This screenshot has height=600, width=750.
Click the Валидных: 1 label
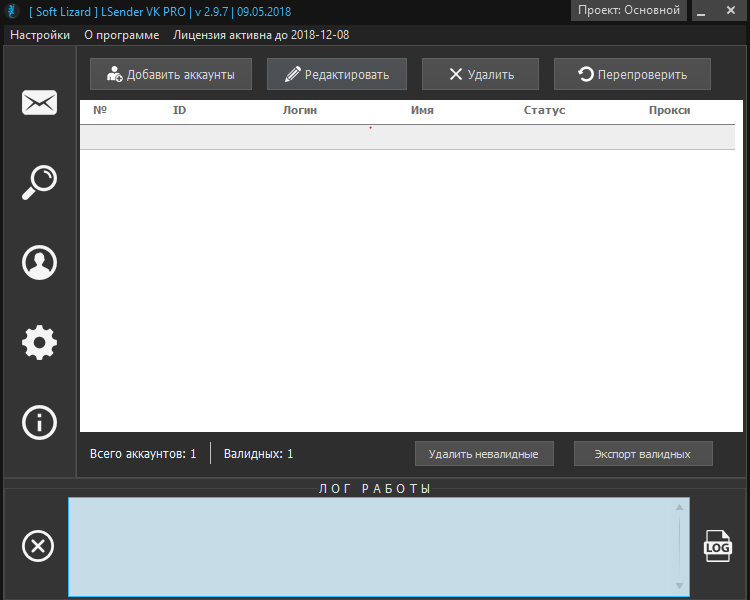258,454
